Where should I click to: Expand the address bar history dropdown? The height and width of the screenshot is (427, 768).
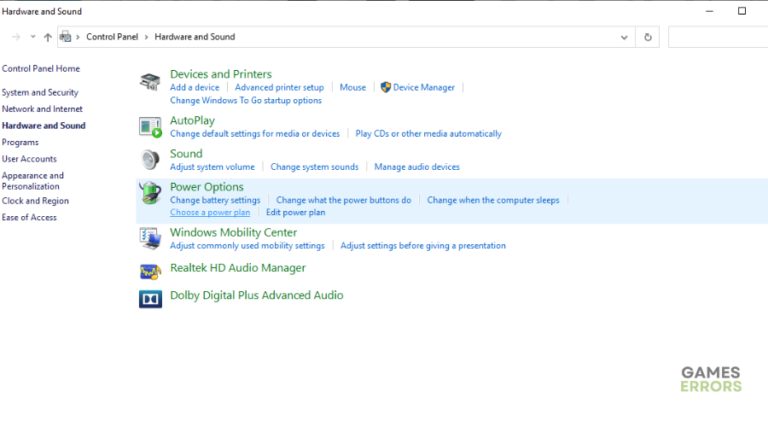coord(625,37)
